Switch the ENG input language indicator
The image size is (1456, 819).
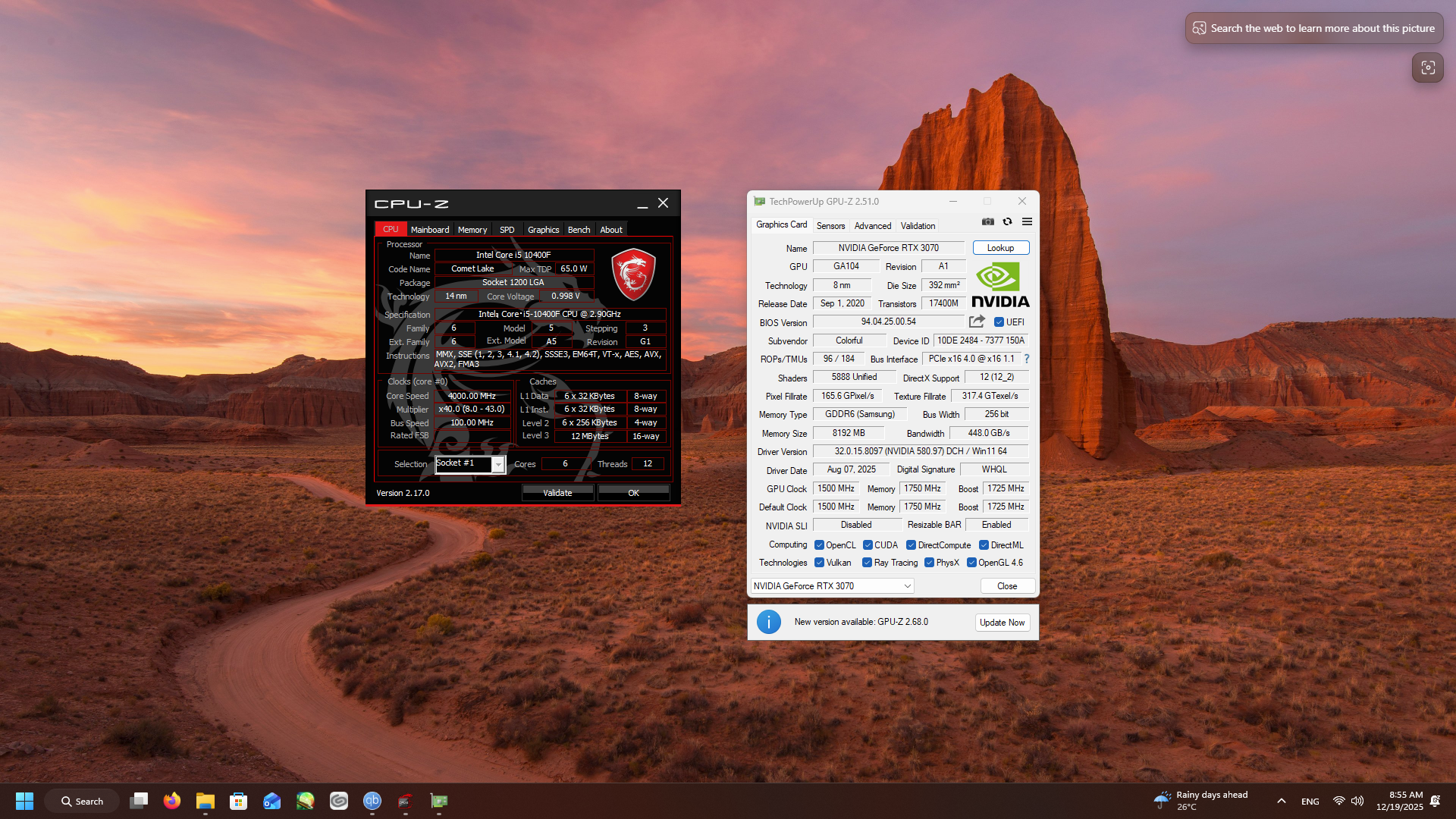coord(1310,801)
